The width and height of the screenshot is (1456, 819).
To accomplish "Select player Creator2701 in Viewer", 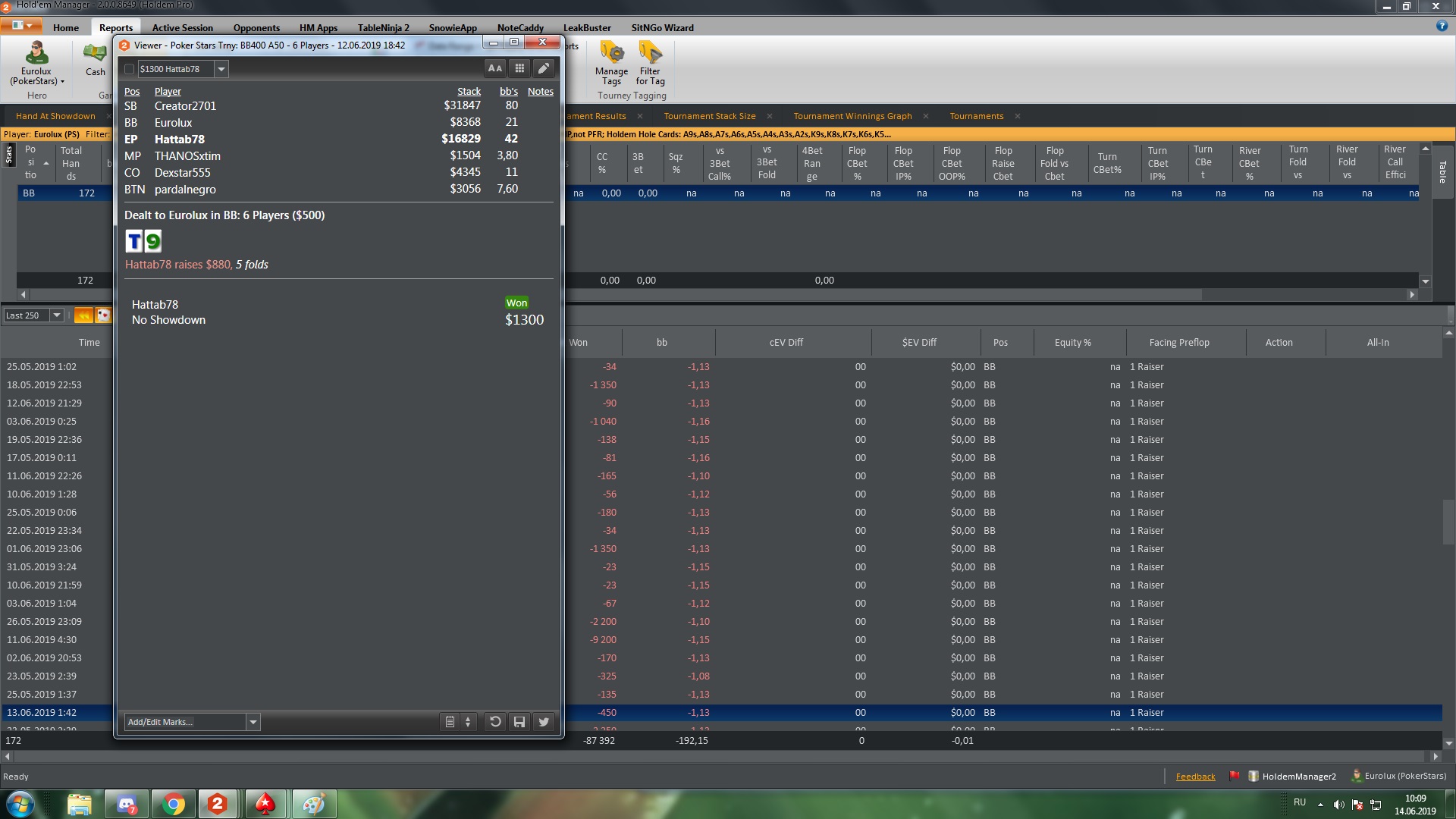I will (185, 106).
